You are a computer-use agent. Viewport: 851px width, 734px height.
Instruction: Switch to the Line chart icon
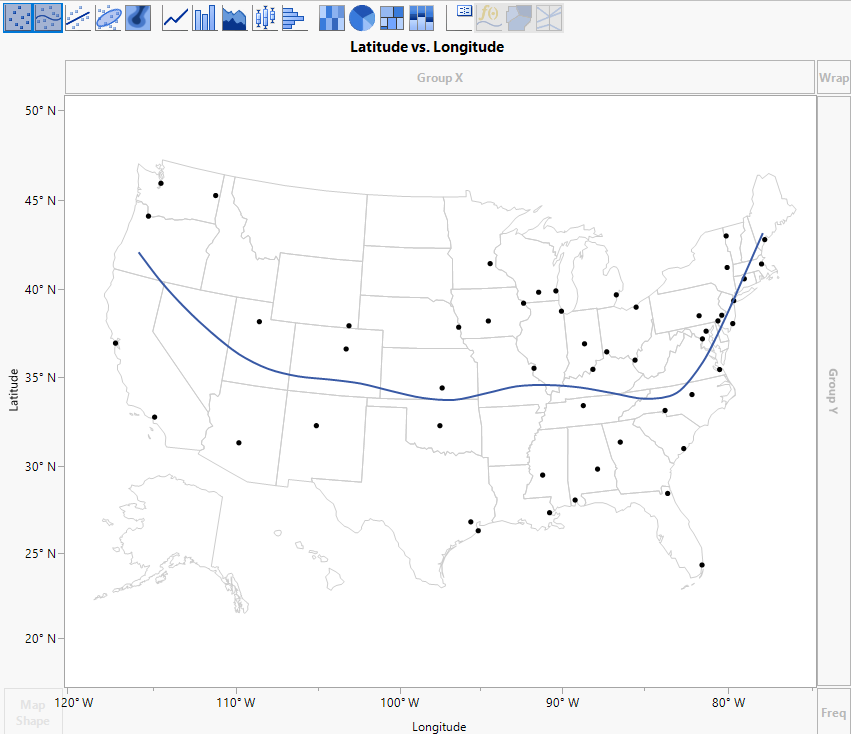176,17
